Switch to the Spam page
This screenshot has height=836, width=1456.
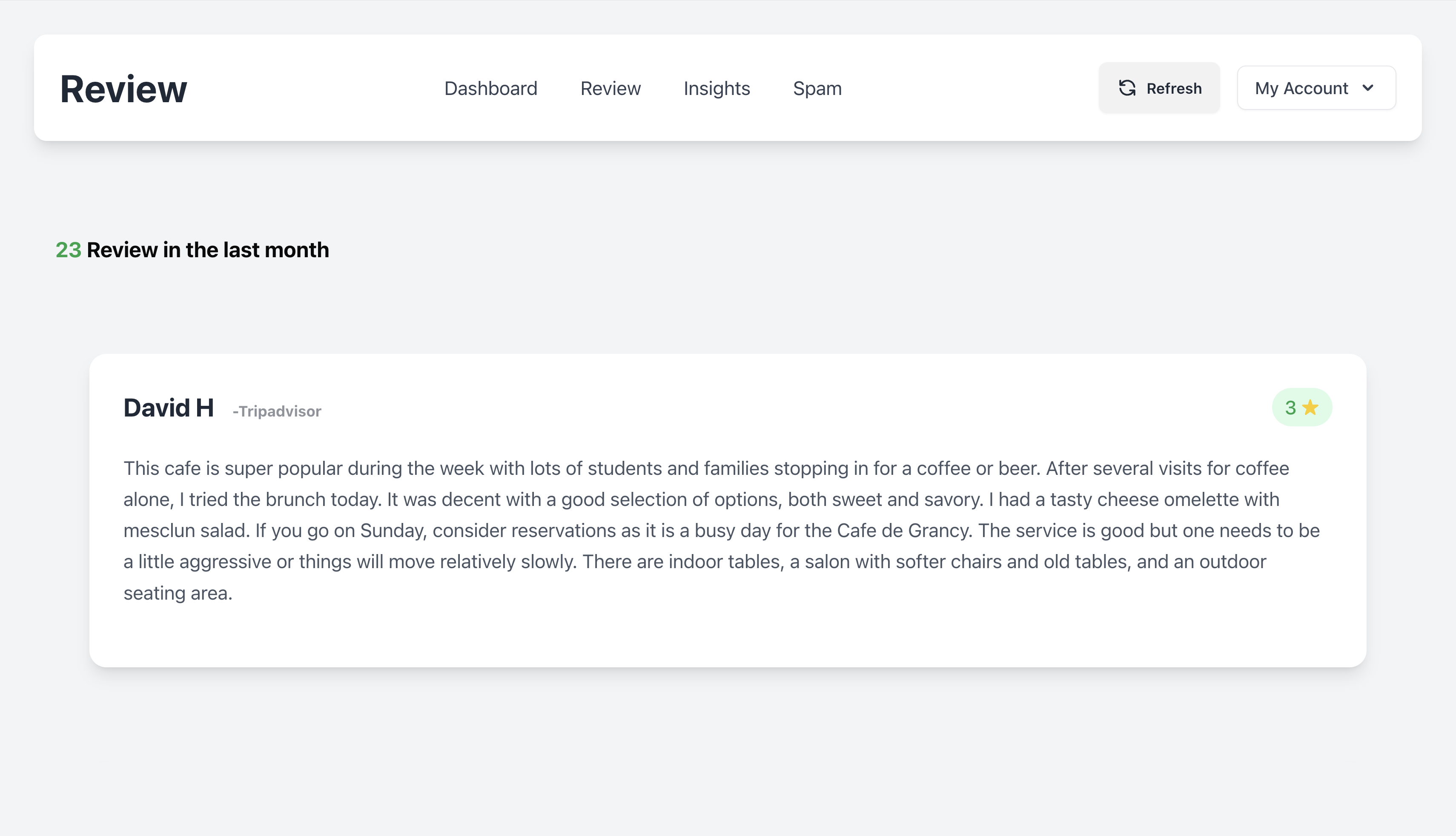817,89
